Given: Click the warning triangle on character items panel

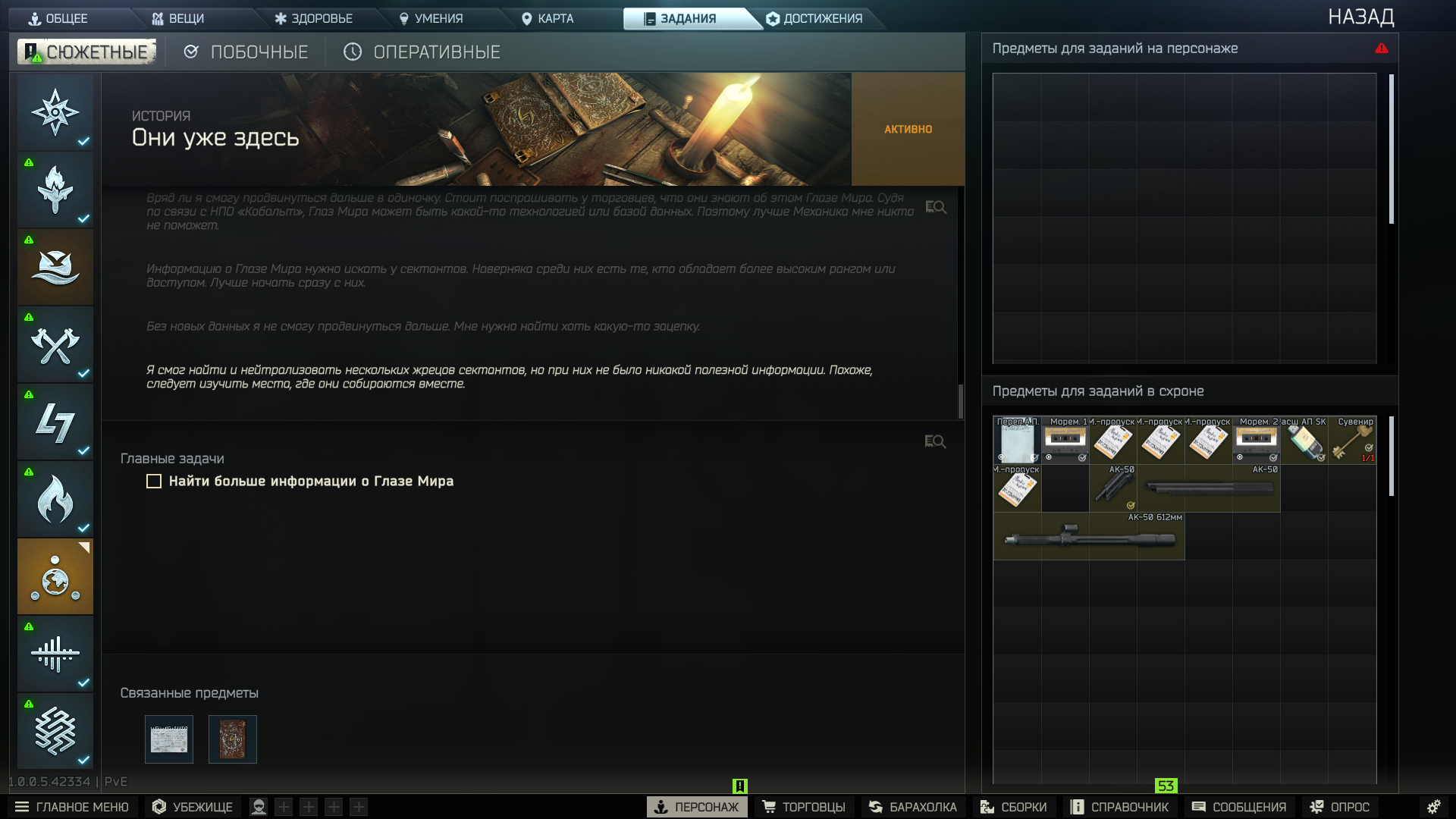Looking at the screenshot, I should click(1381, 49).
